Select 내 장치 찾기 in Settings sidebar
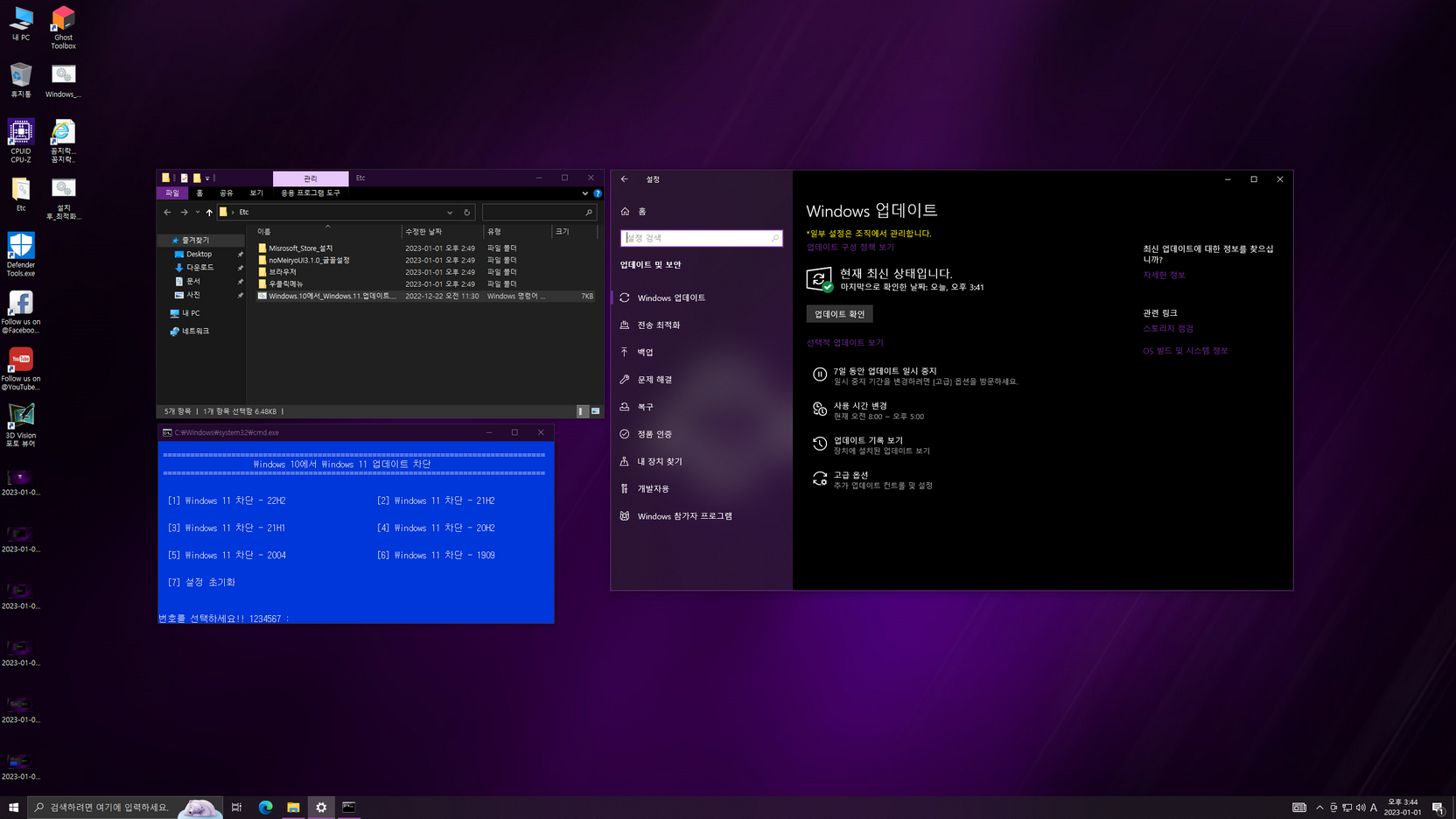The image size is (1456, 819). point(702,461)
